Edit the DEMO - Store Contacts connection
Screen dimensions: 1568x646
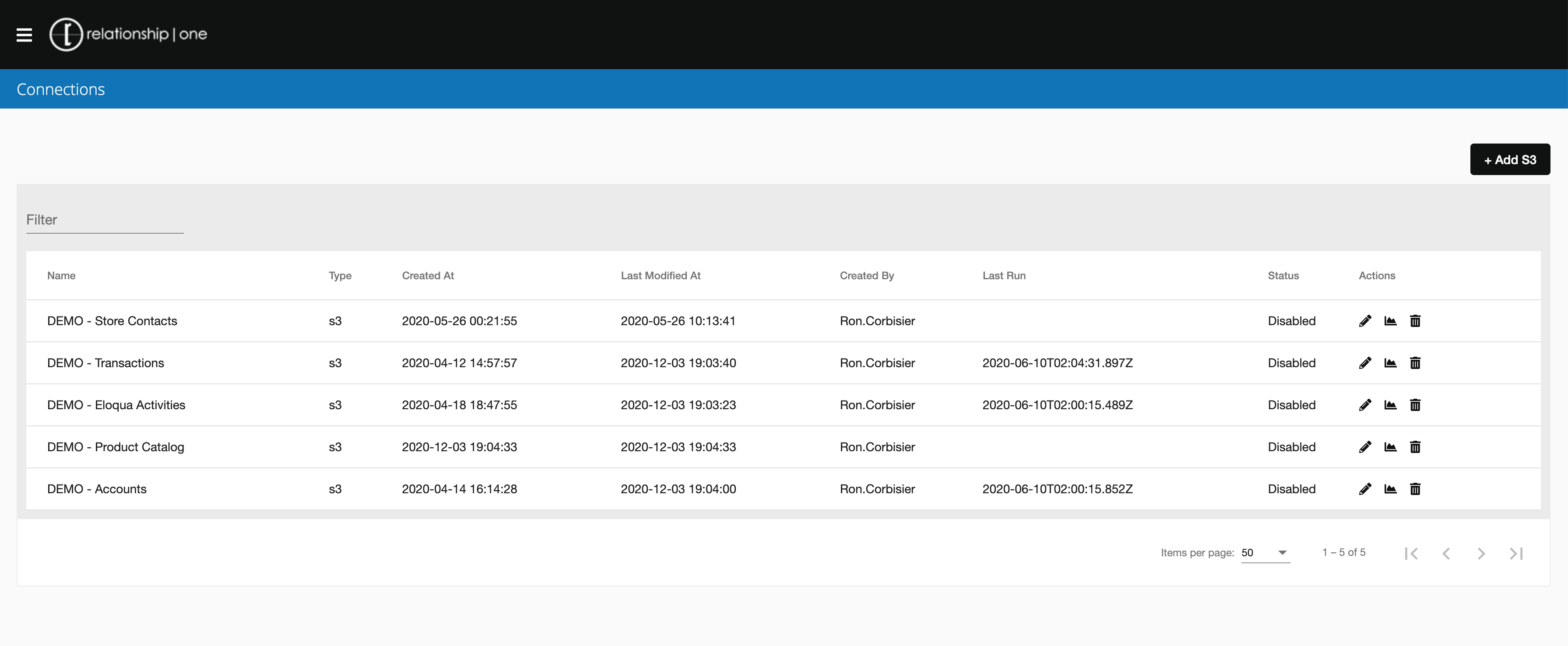pos(1365,321)
